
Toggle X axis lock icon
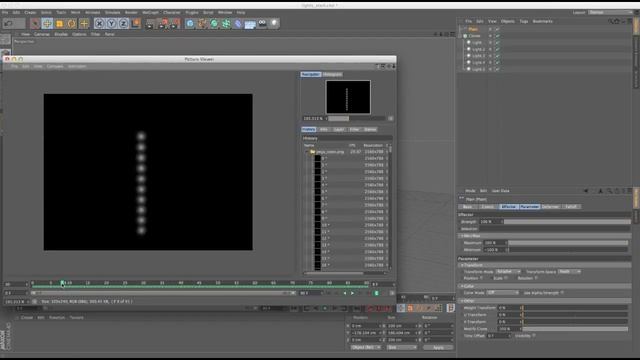99,24
